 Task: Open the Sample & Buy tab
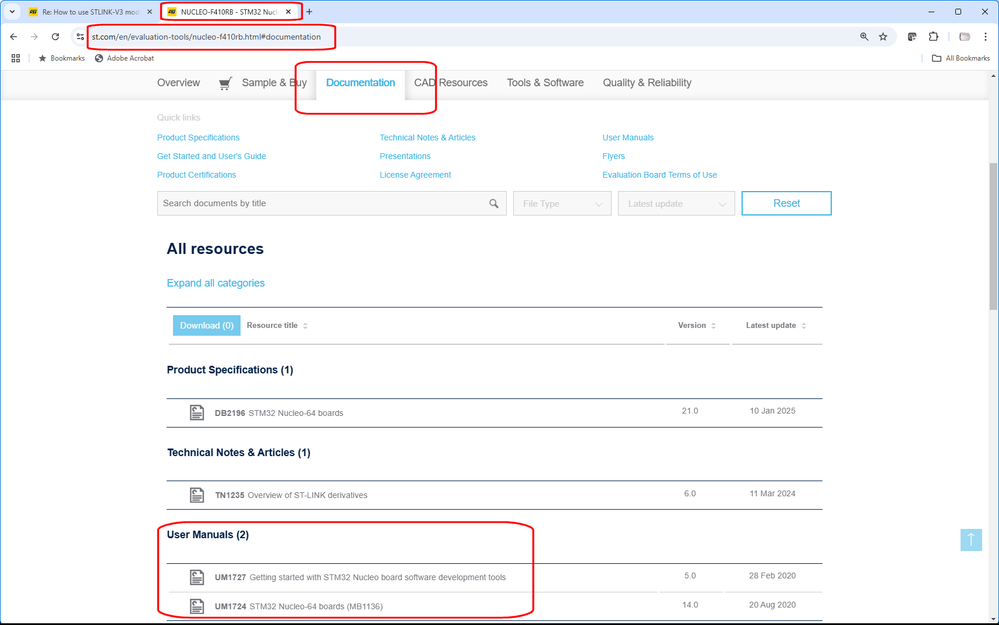[x=274, y=83]
